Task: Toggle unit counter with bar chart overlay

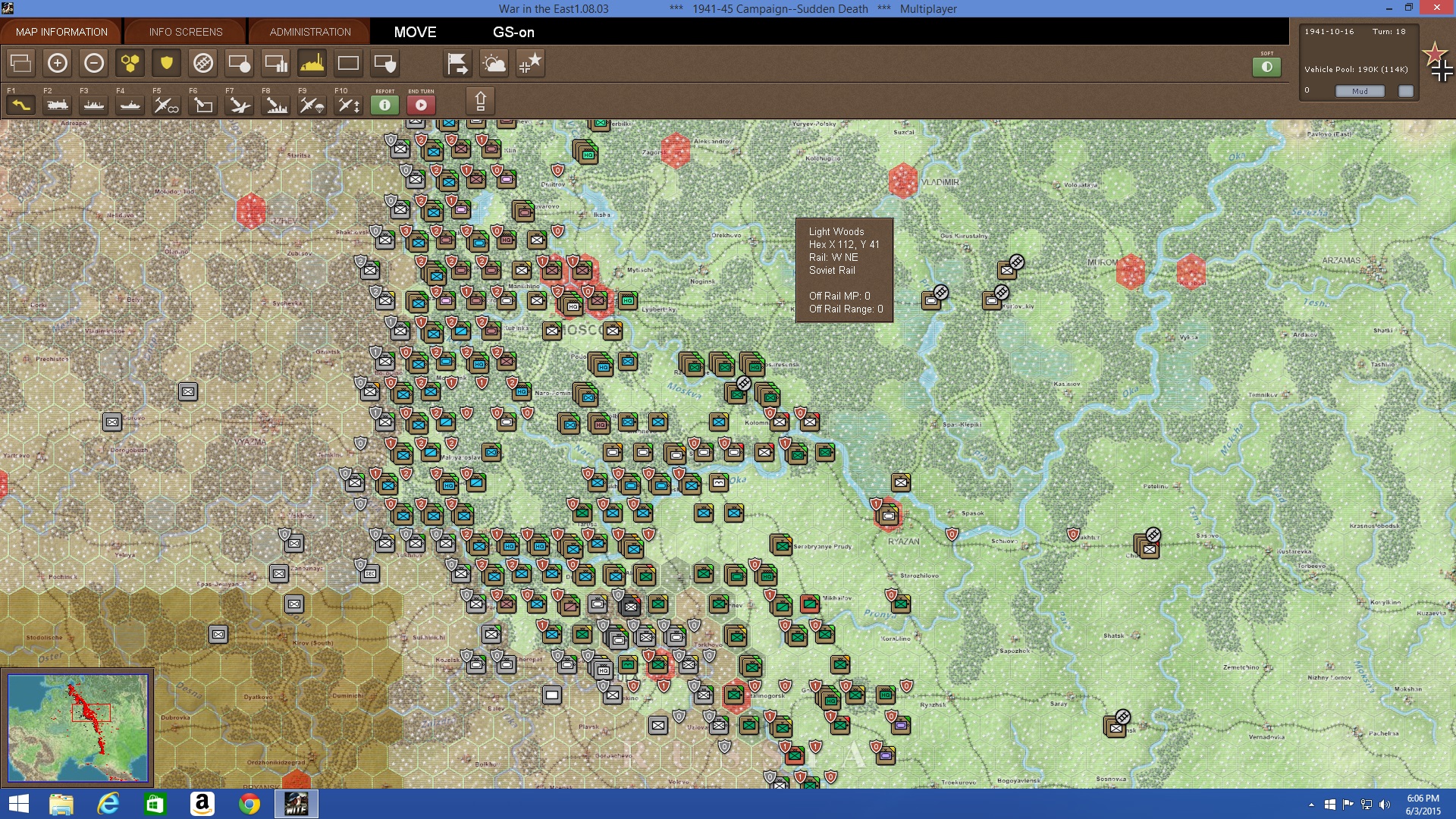Action: pos(275,63)
